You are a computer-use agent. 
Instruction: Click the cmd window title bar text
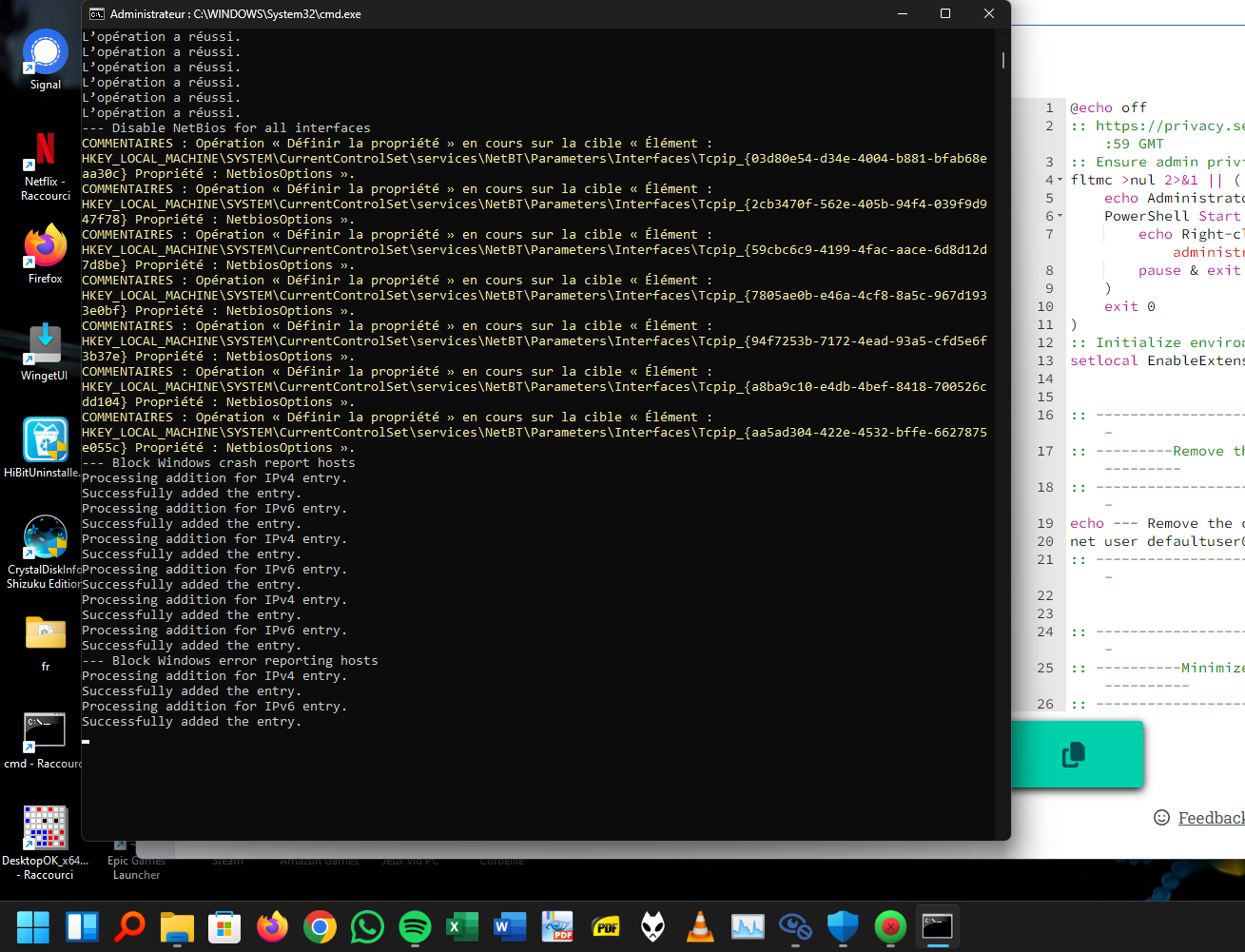point(236,14)
